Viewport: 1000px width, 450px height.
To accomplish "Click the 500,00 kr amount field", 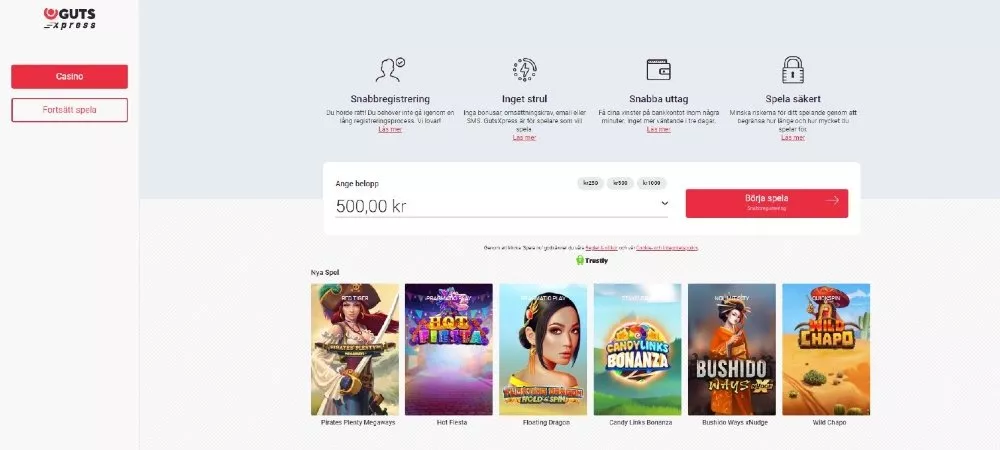I will (x=501, y=207).
